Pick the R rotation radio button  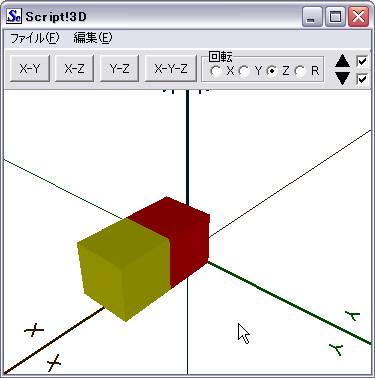coord(300,71)
